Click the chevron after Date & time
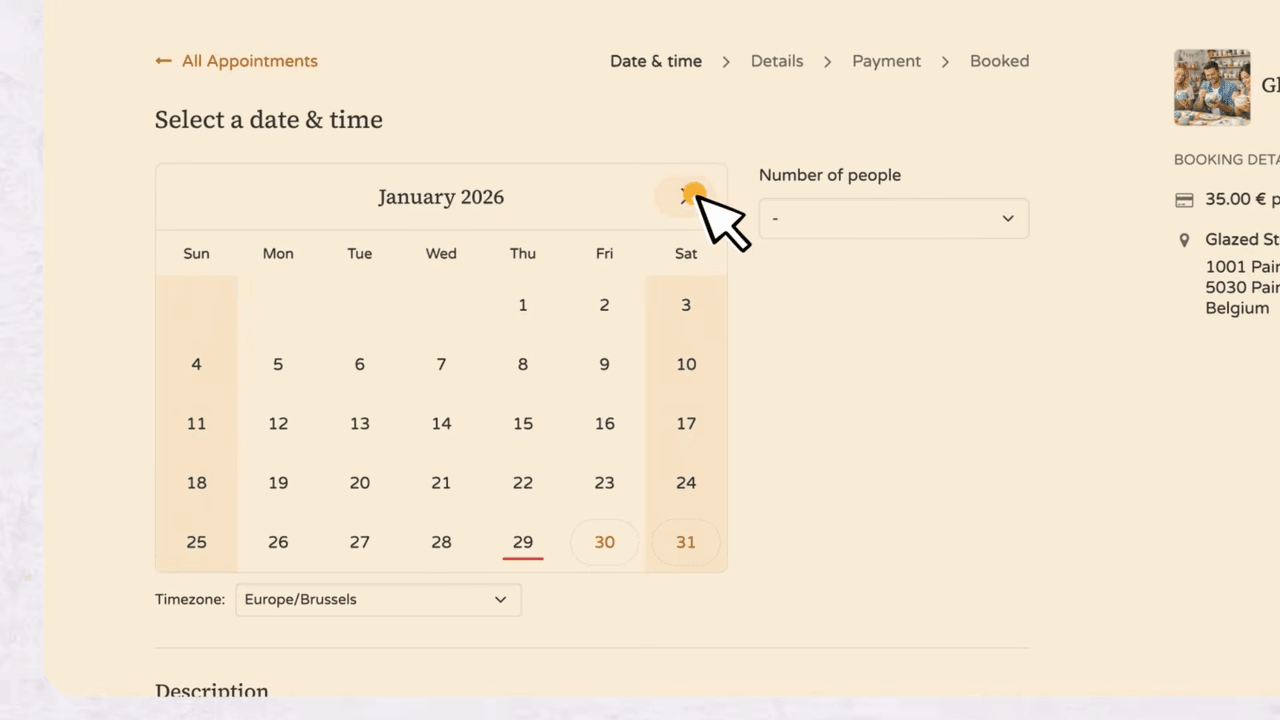Screen dimensions: 1280x720 tap(726, 62)
